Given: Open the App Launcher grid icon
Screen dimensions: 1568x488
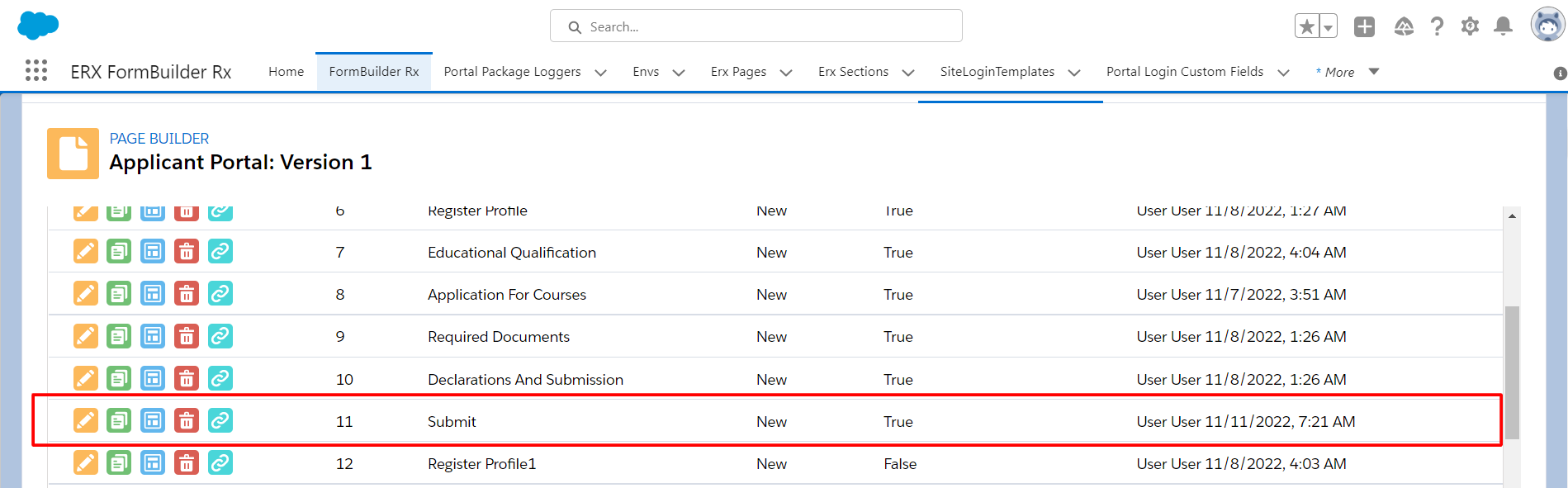Looking at the screenshot, I should pos(36,71).
